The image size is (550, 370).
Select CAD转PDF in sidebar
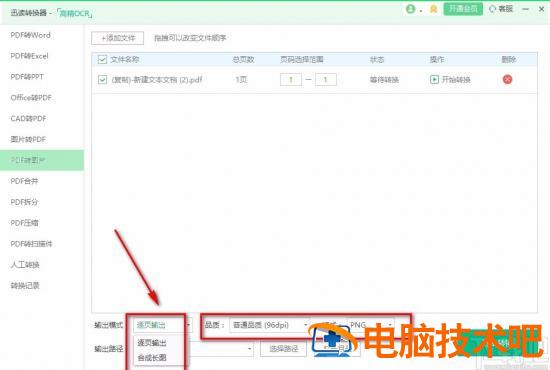click(28, 118)
